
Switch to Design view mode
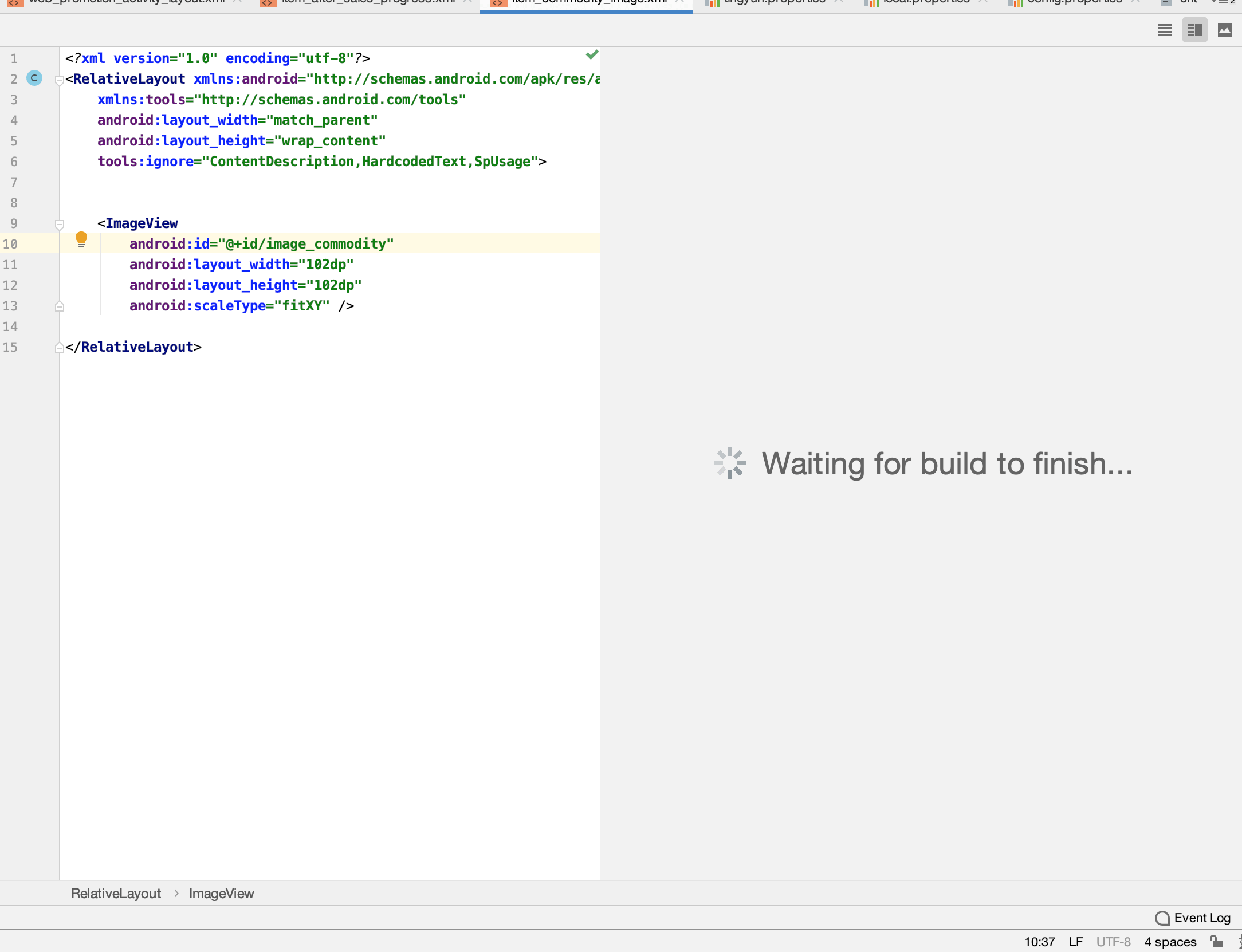pyautogui.click(x=1224, y=29)
